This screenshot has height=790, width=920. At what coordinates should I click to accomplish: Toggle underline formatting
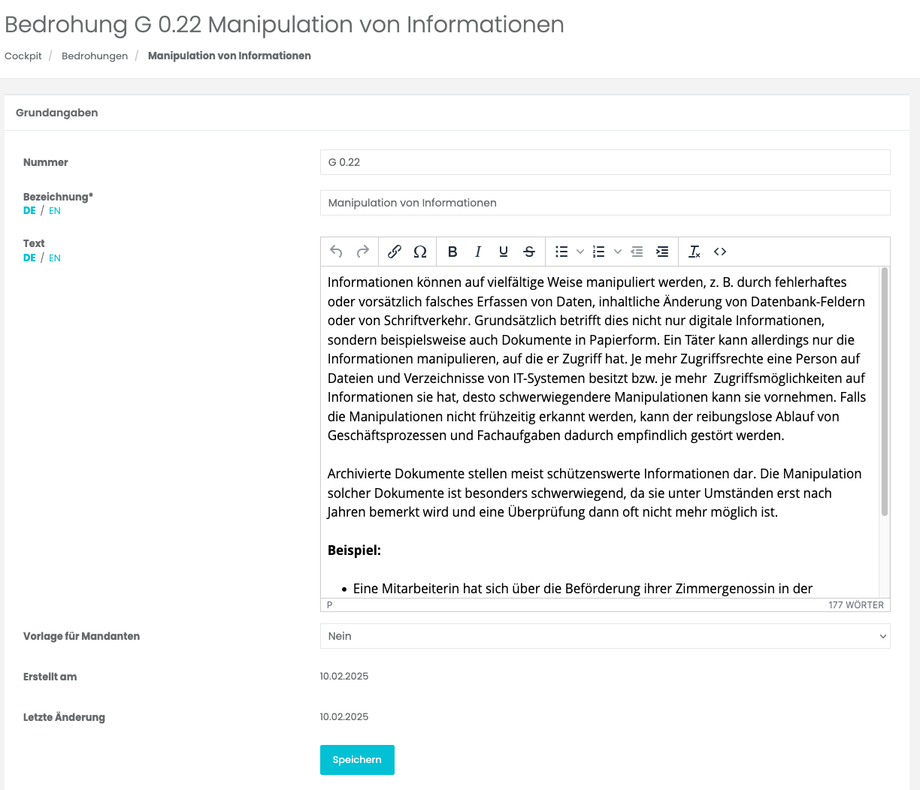click(503, 252)
